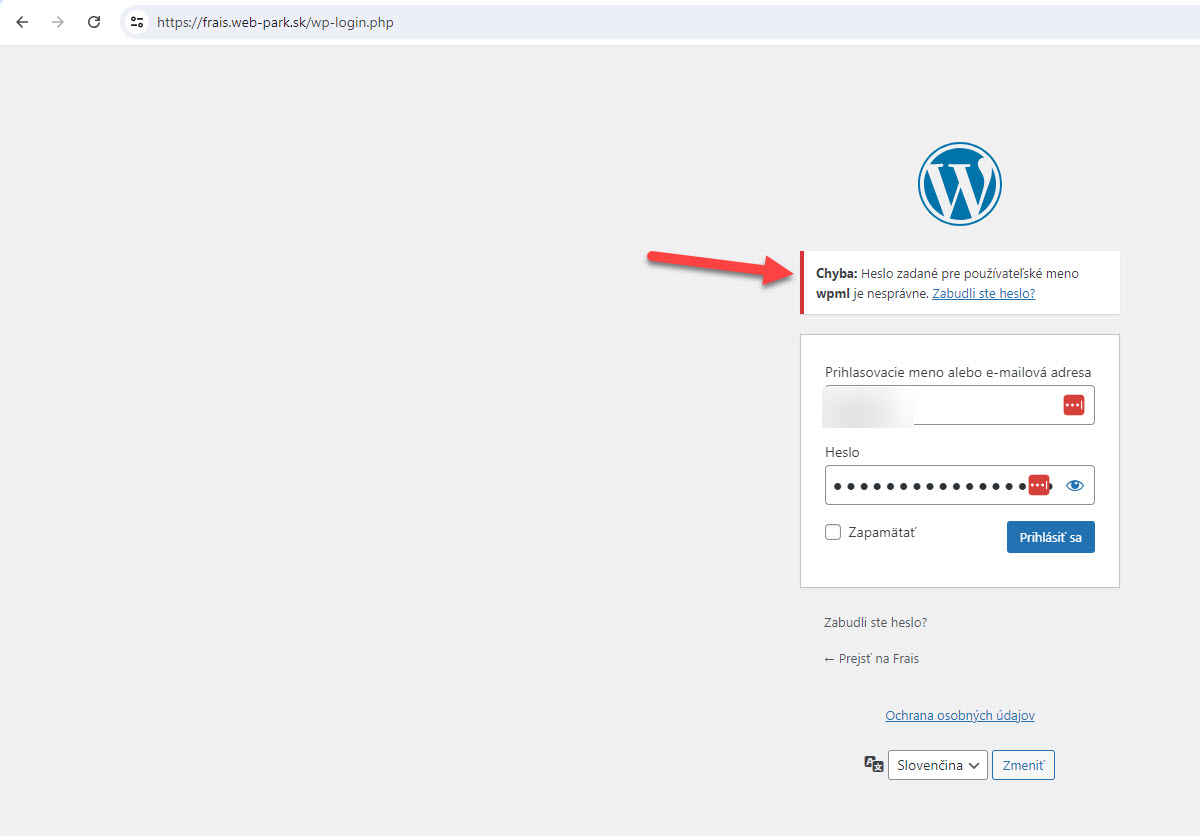The height and width of the screenshot is (836, 1200).
Task: Open the Slovenčina language dropdown
Action: [938, 765]
